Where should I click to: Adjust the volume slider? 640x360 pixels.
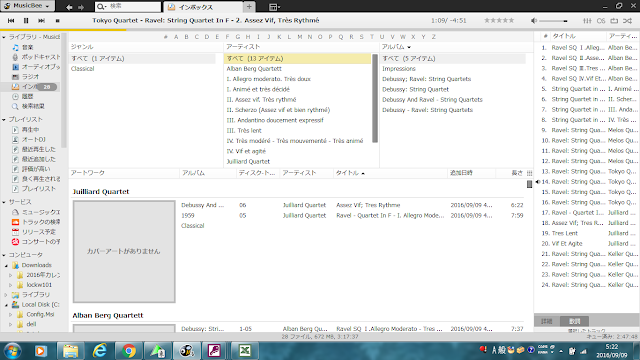[554, 21]
